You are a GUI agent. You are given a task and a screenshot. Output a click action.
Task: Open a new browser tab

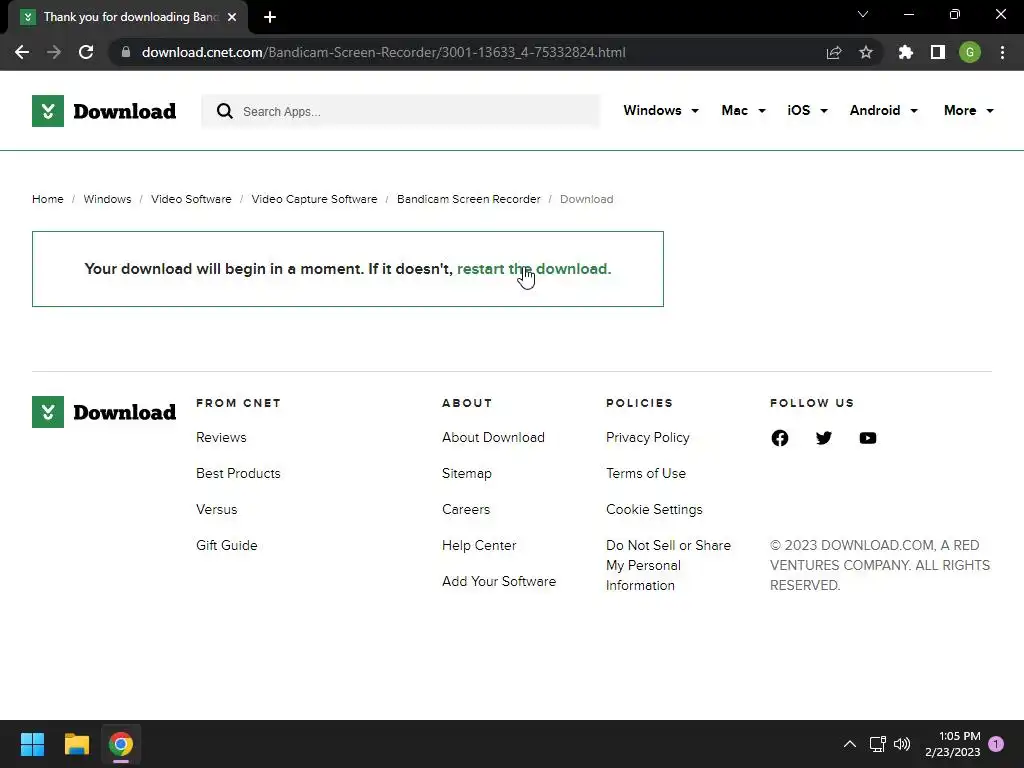(x=270, y=17)
